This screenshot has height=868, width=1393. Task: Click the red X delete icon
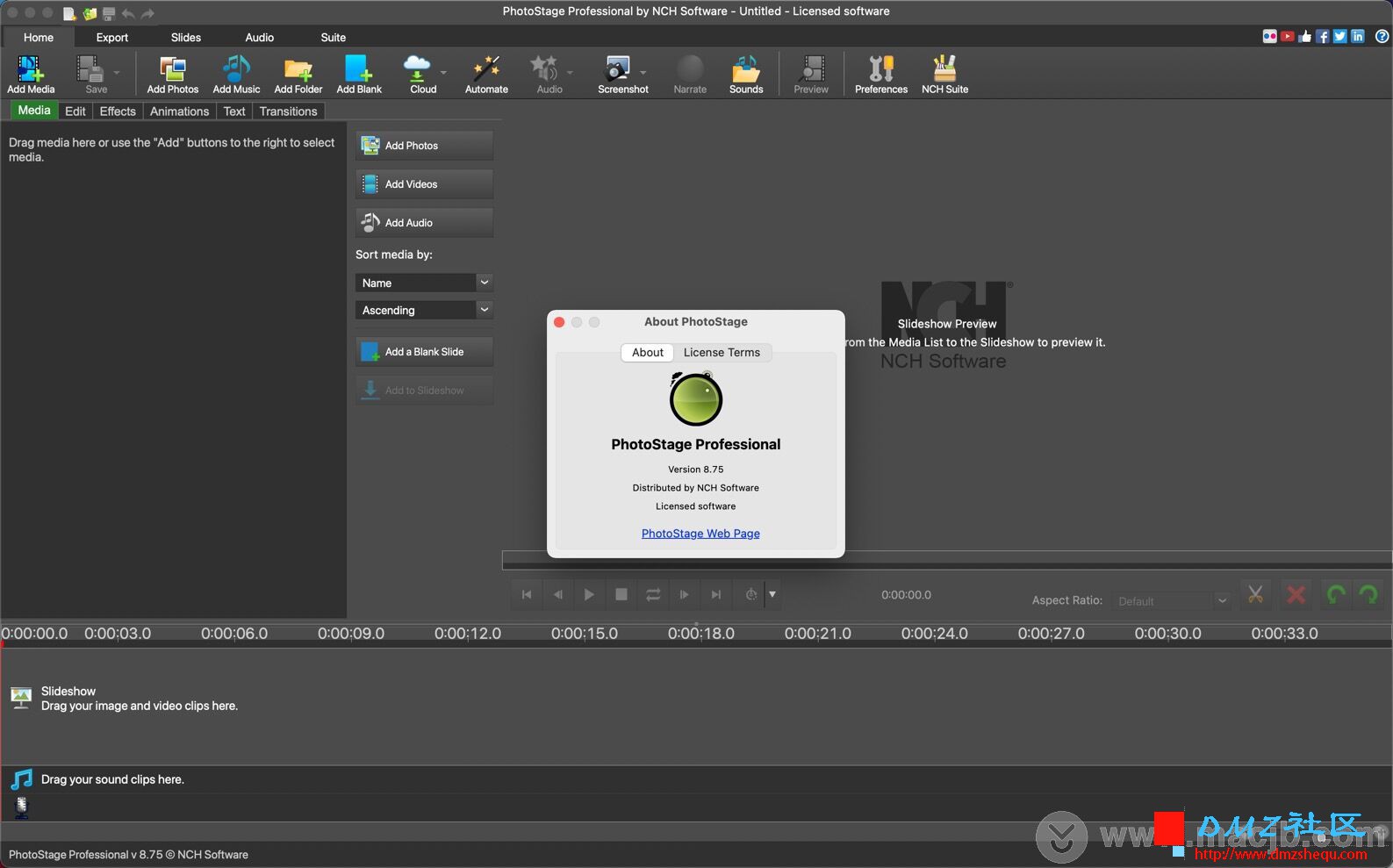pos(1296,594)
